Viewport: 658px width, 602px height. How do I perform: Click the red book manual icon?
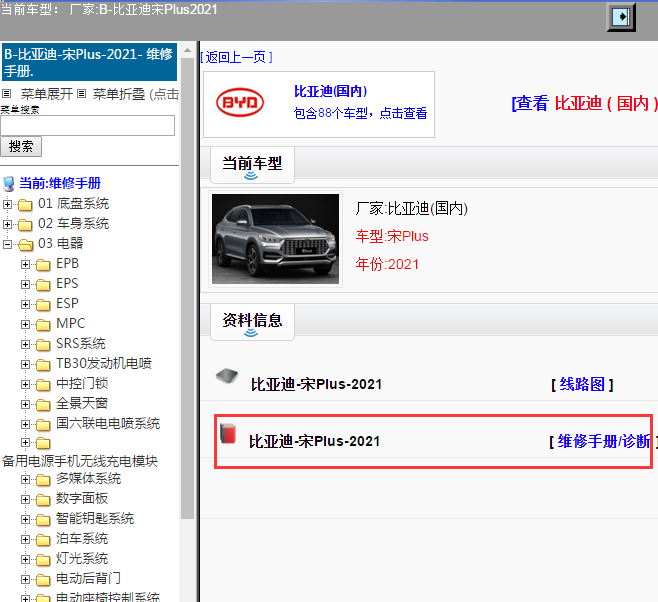click(x=228, y=433)
